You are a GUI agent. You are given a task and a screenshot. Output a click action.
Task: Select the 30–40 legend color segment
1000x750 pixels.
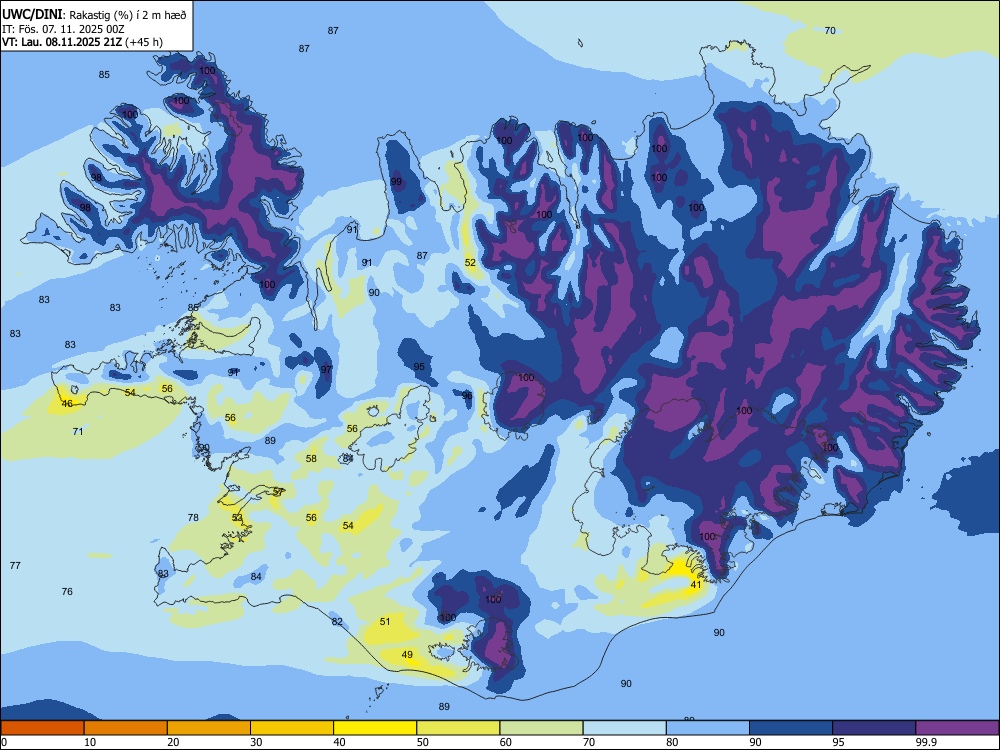tap(292, 728)
